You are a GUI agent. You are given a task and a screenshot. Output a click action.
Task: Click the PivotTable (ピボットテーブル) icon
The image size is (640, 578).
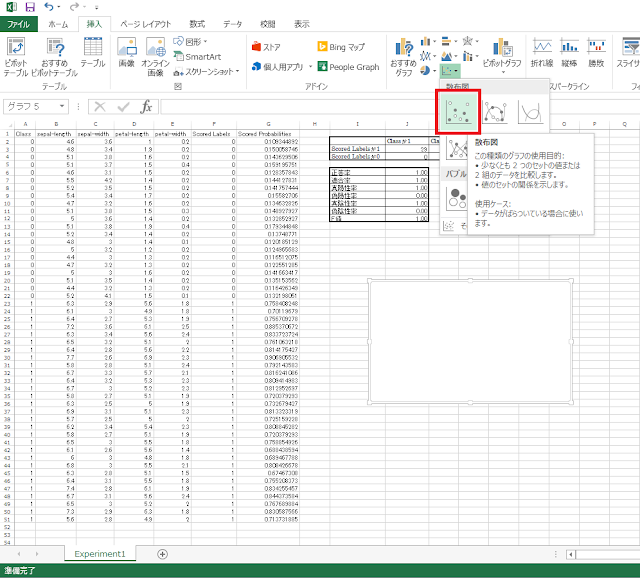16,56
